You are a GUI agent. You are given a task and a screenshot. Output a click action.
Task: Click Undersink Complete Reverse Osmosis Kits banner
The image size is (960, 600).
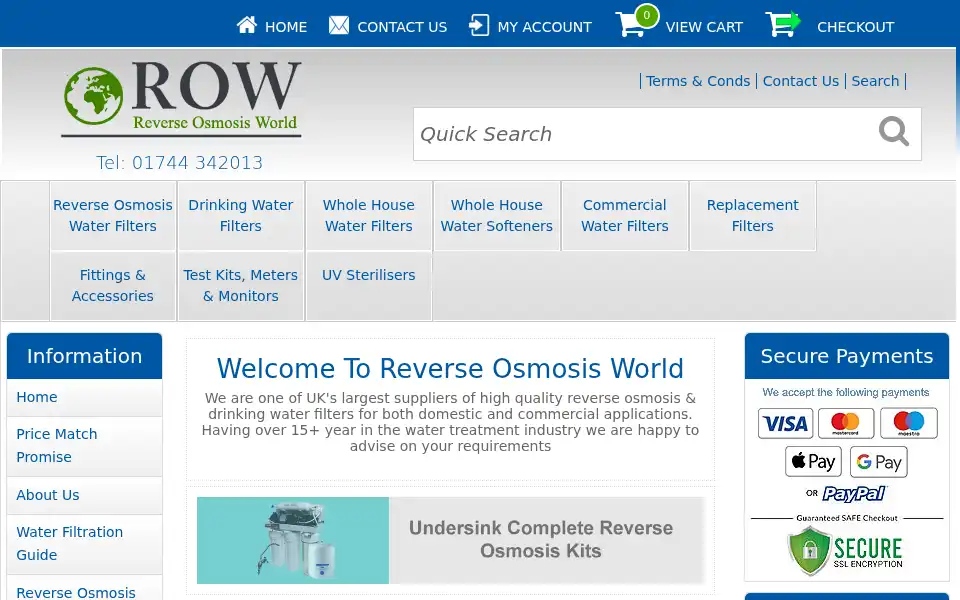point(451,540)
